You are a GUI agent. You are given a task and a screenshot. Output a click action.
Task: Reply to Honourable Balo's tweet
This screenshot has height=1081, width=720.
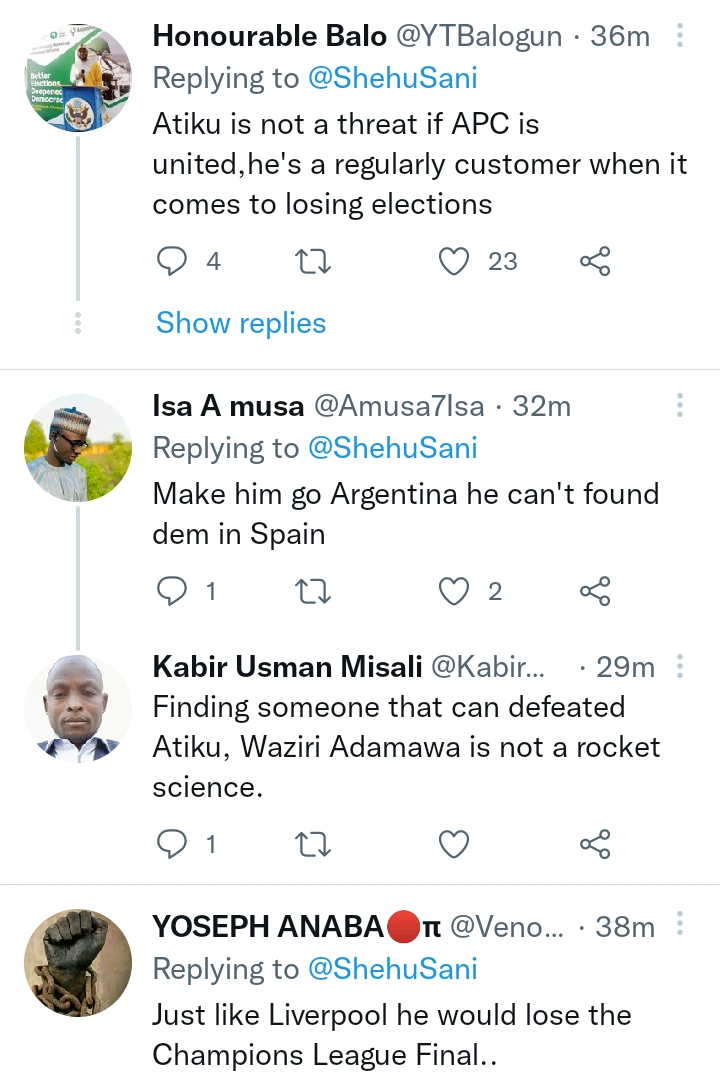[x=173, y=262]
